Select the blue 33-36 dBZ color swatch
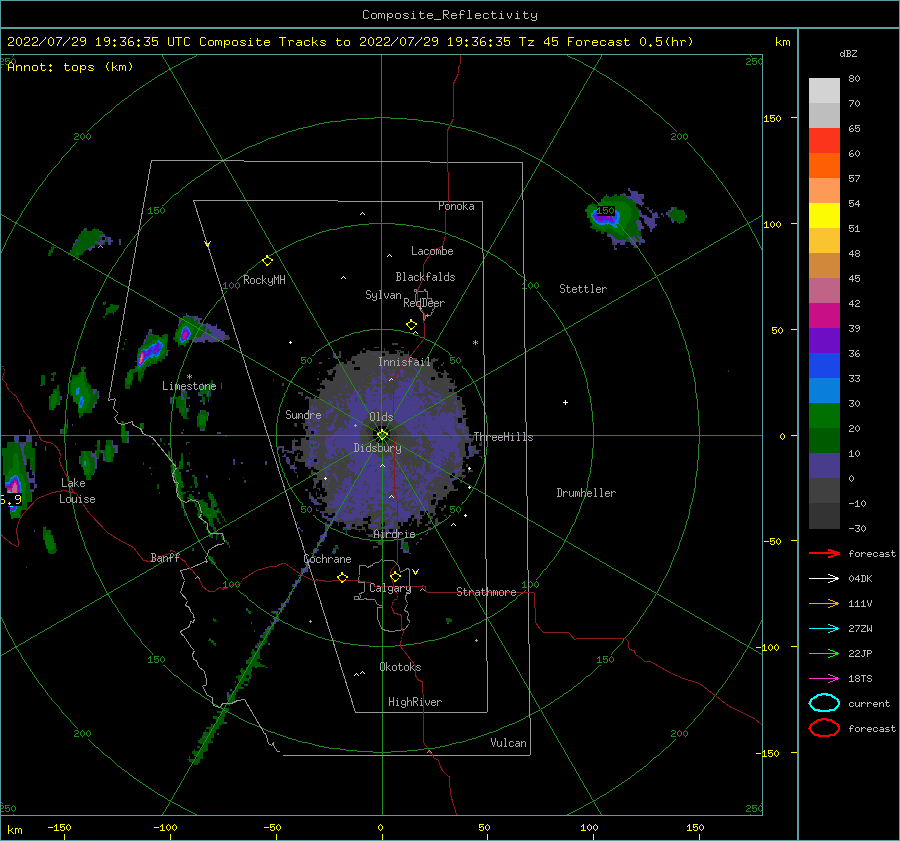 click(x=824, y=366)
